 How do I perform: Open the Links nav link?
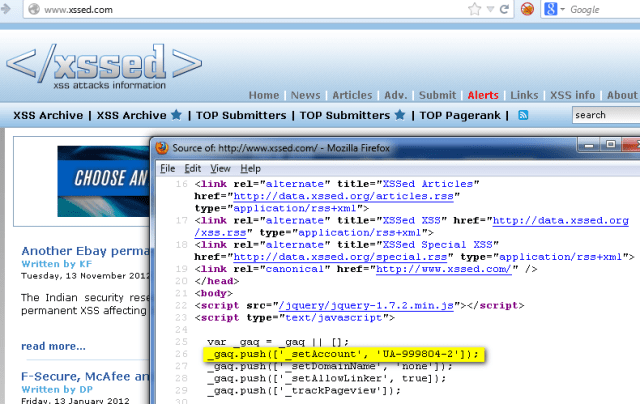coord(524,95)
